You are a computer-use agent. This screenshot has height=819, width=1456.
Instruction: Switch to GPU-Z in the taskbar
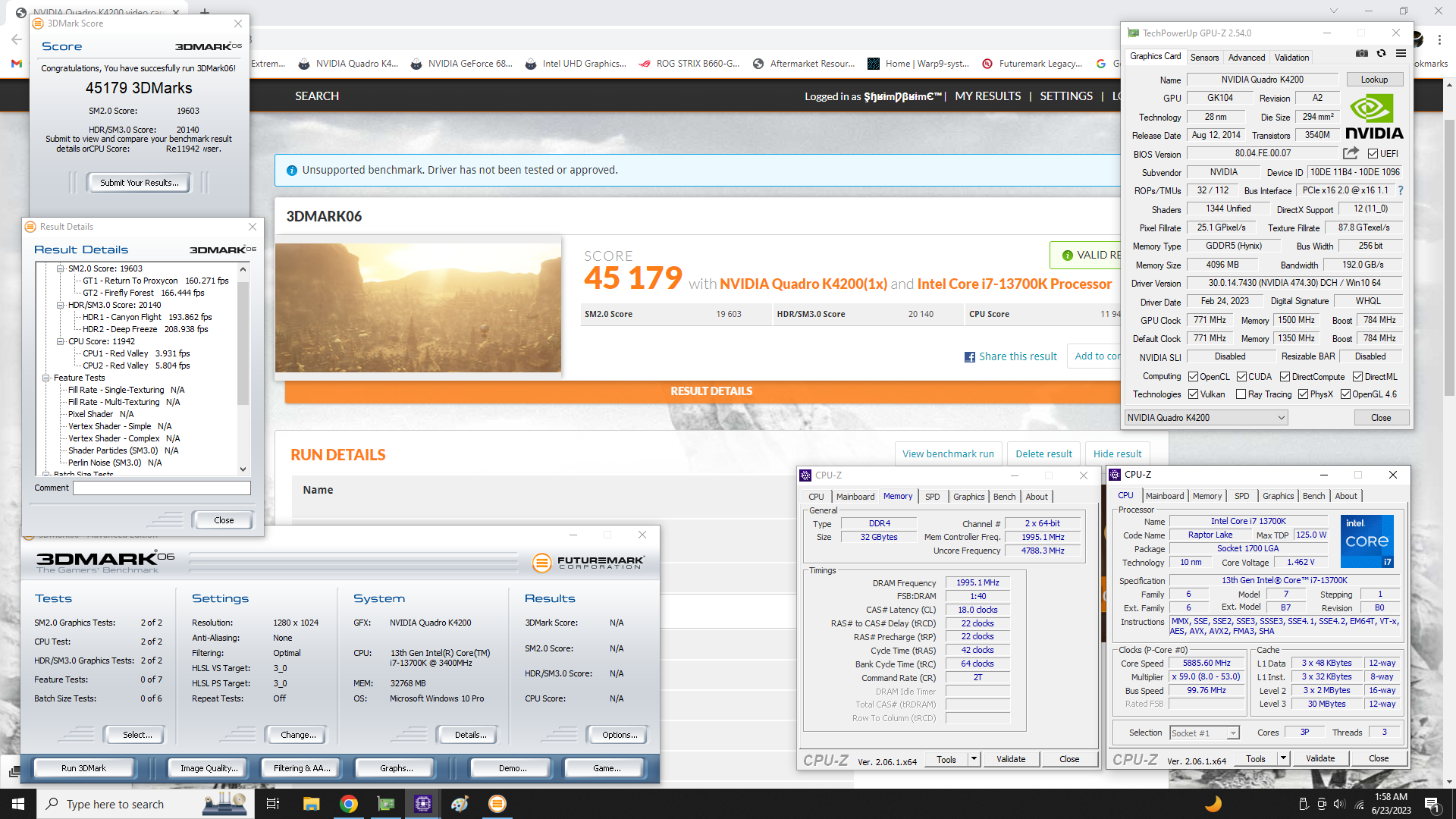pos(386,804)
